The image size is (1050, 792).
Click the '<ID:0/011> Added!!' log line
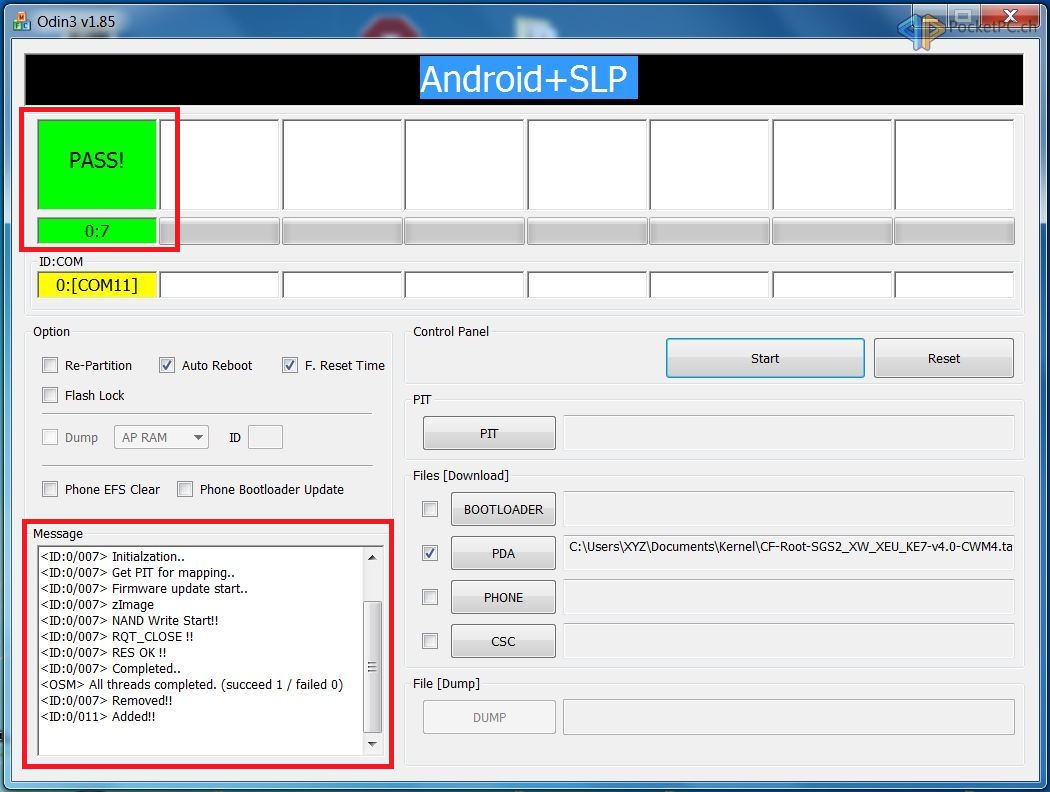pyautogui.click(x=98, y=716)
